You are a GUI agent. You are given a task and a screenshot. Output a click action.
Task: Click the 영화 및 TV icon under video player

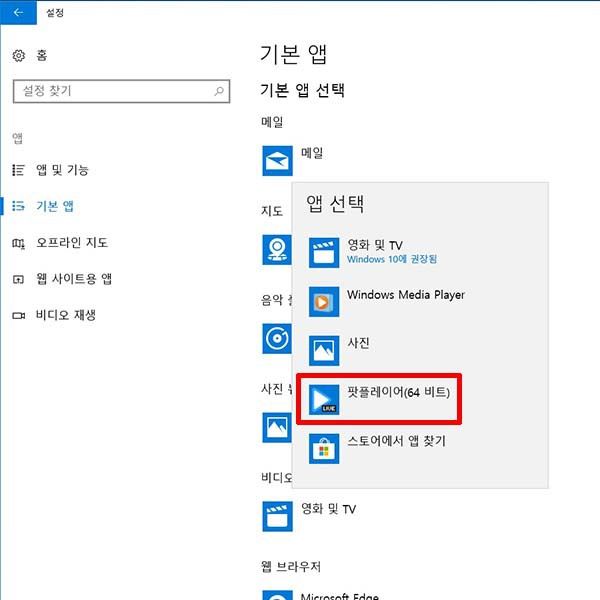(x=277, y=517)
